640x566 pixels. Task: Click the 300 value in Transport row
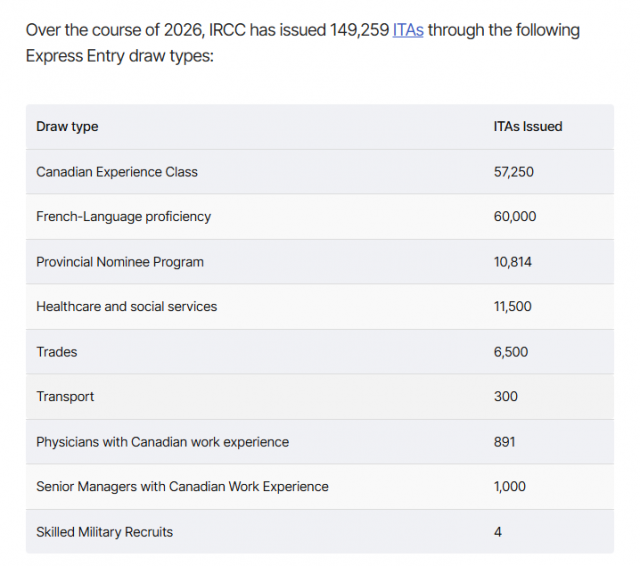(x=506, y=396)
